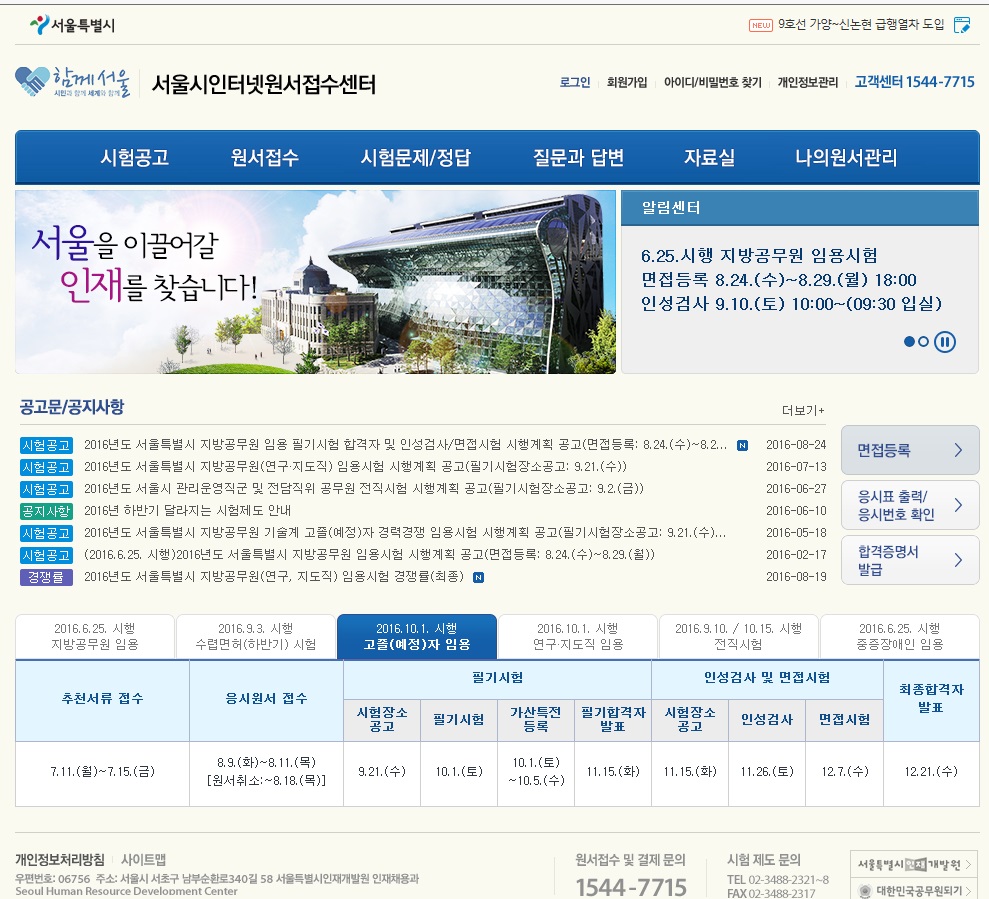Select the 연구·지도직 임용 tab
This screenshot has height=899, width=989.
(578, 637)
